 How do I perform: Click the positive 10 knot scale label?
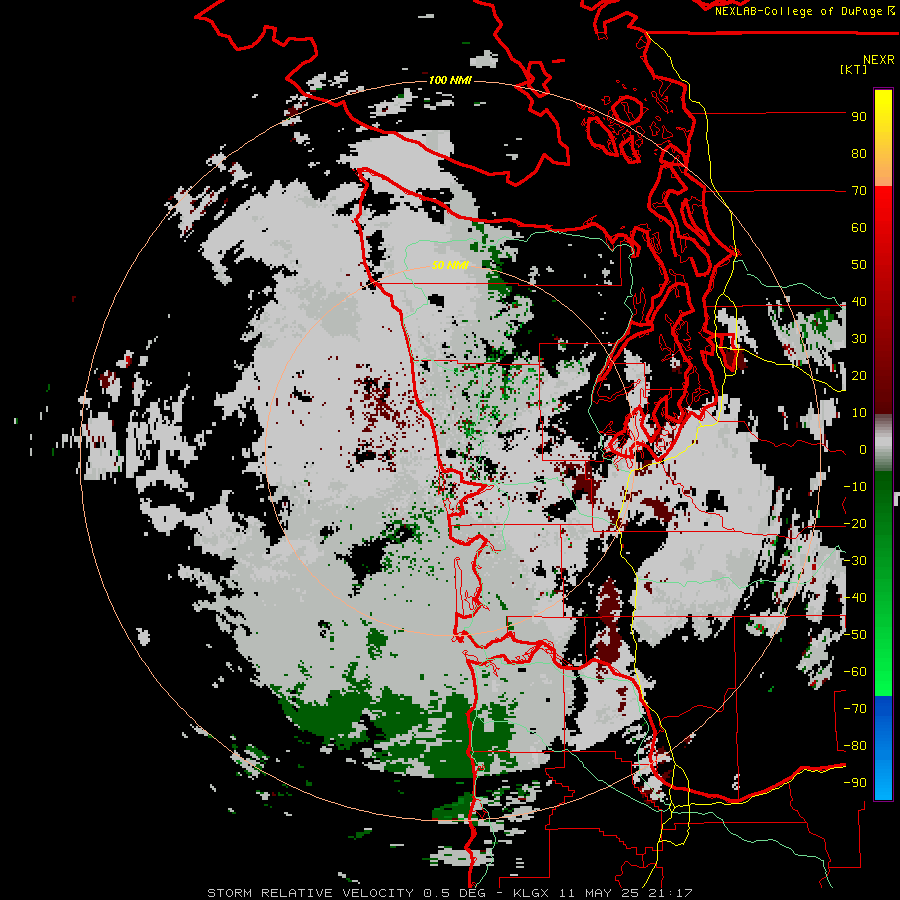(x=859, y=413)
